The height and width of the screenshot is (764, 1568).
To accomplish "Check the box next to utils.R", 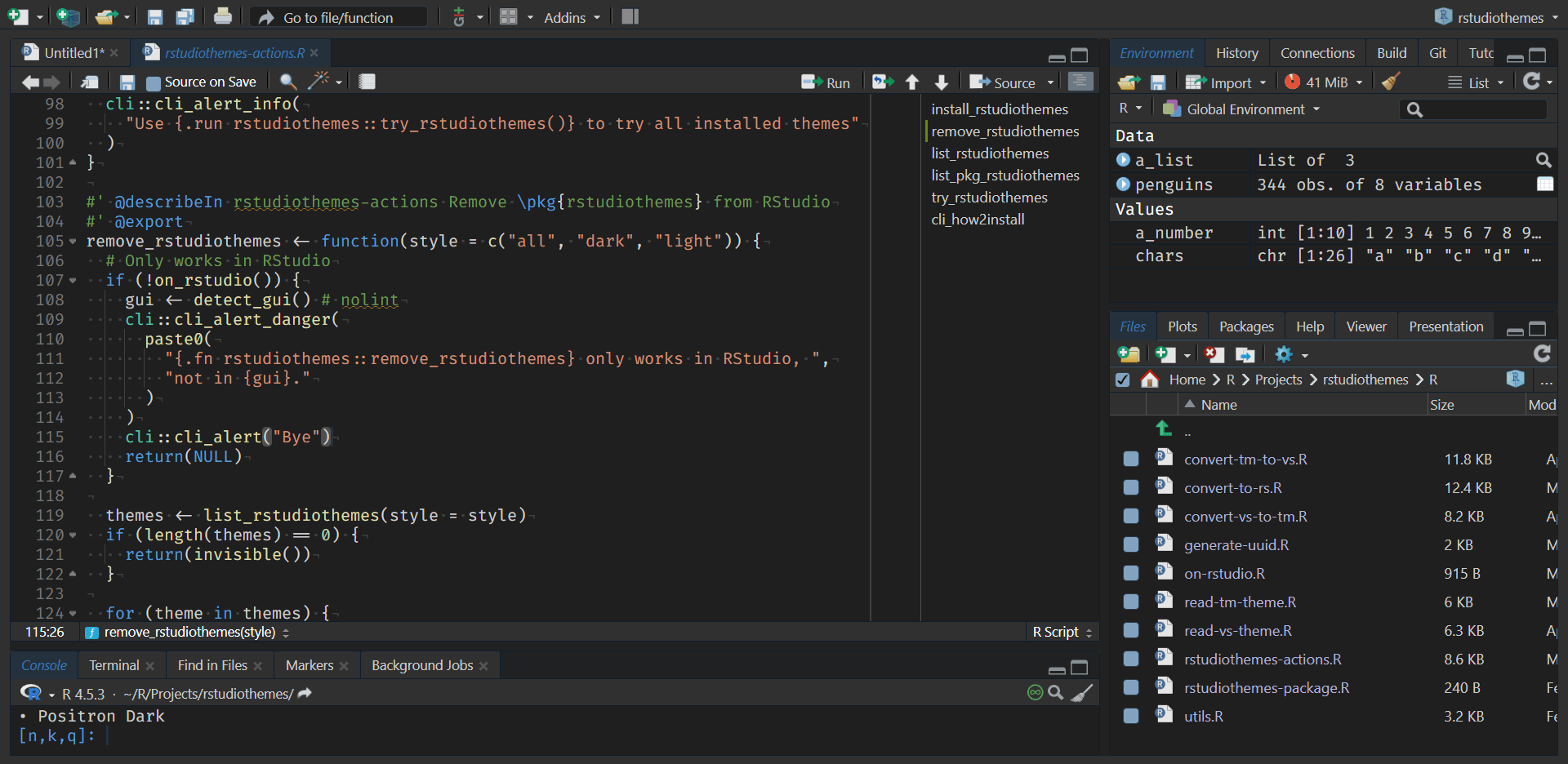I will 1131,716.
